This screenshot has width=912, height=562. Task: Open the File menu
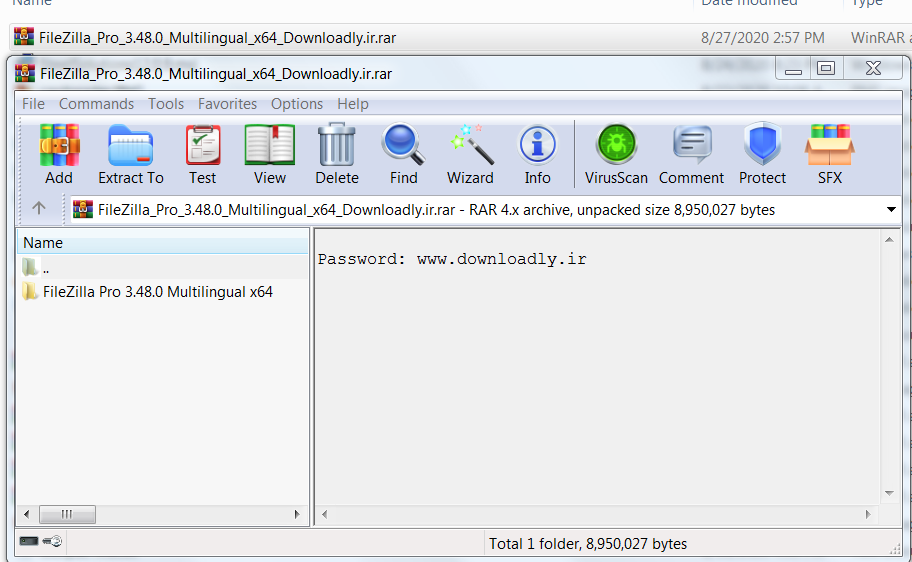click(33, 104)
